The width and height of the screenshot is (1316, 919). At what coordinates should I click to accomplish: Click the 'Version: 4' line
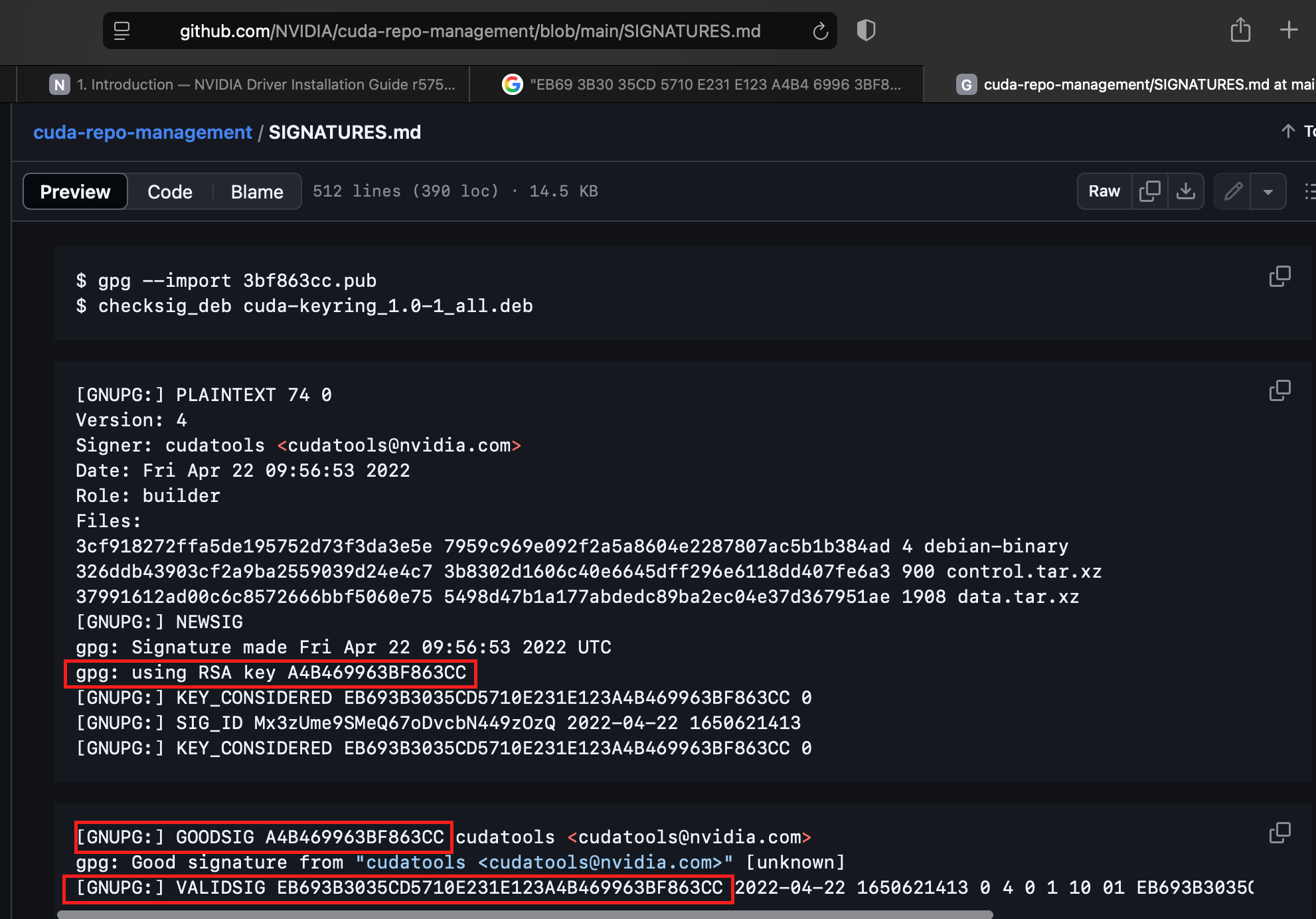(131, 420)
